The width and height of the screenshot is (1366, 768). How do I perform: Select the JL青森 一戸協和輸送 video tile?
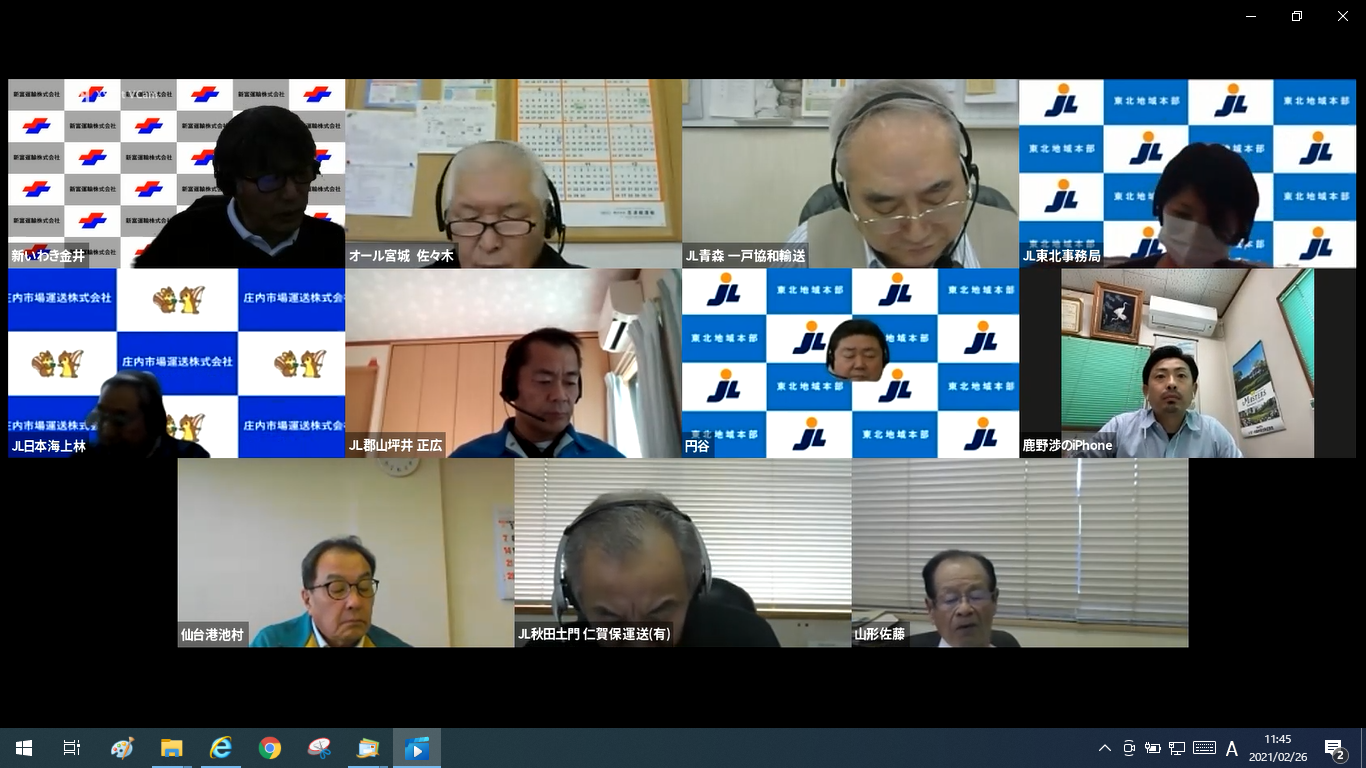tap(851, 174)
